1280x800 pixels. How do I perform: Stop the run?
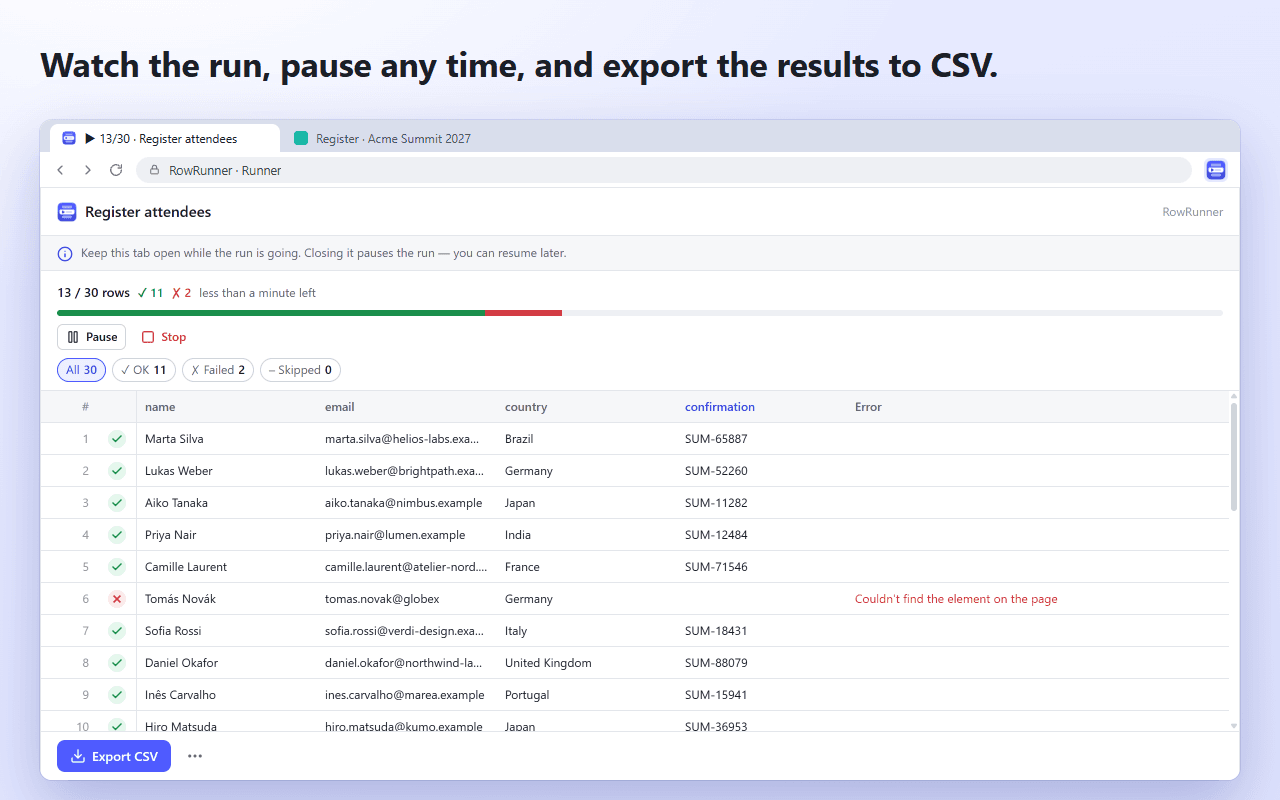point(164,337)
